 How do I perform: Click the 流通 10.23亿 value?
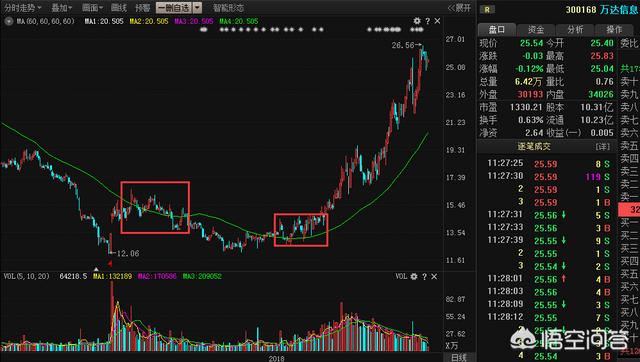597,120
